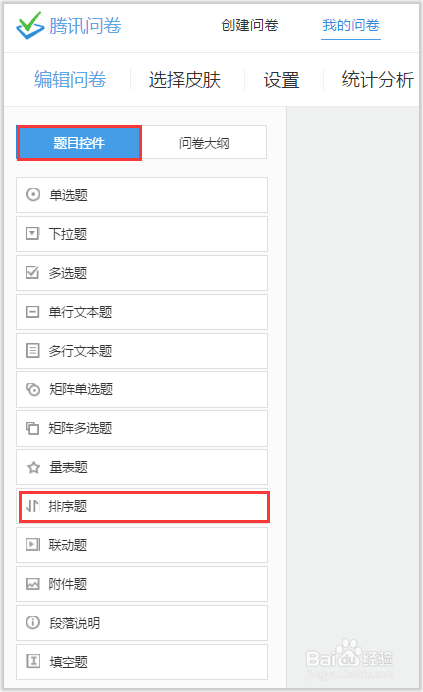
Task: Click the 单选题 radio icon
Action: tap(33, 194)
